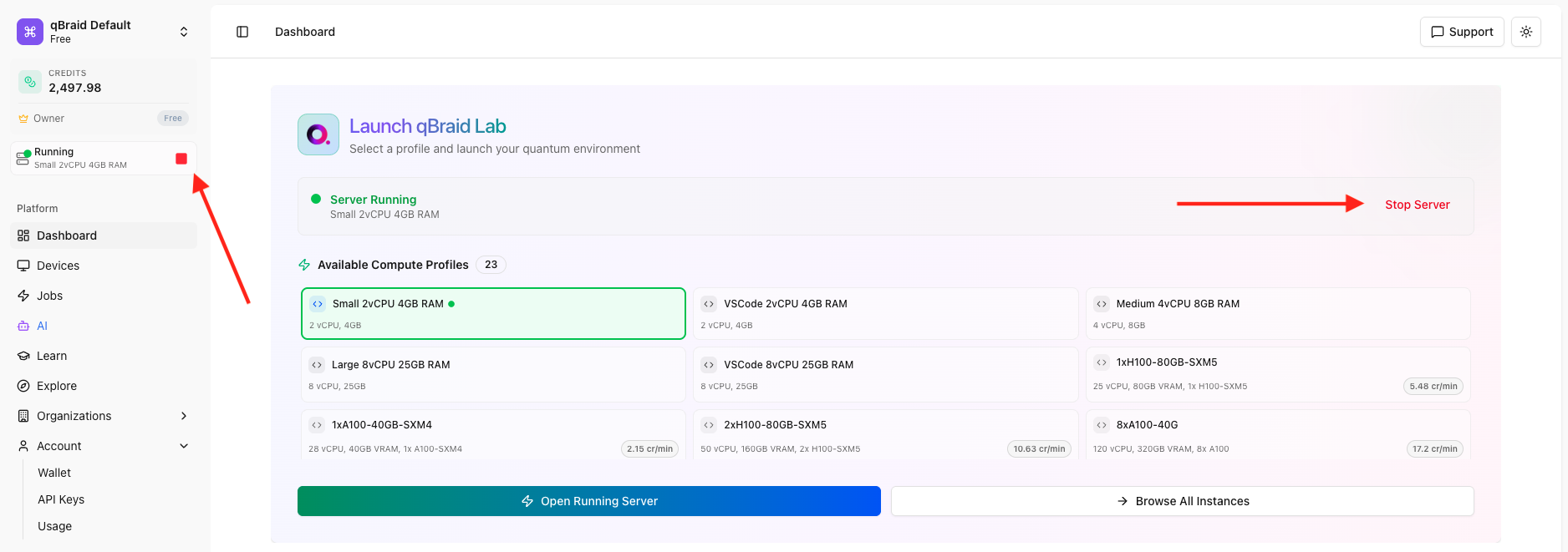Click code icon on 1xH100-80GB-SXM5 card
1568x552 pixels.
(x=1102, y=362)
